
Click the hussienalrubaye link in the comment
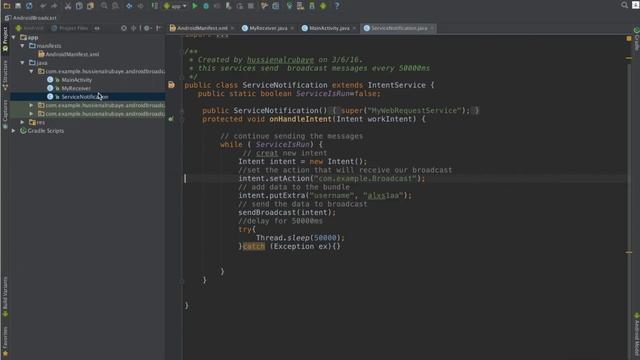[x=280, y=60]
